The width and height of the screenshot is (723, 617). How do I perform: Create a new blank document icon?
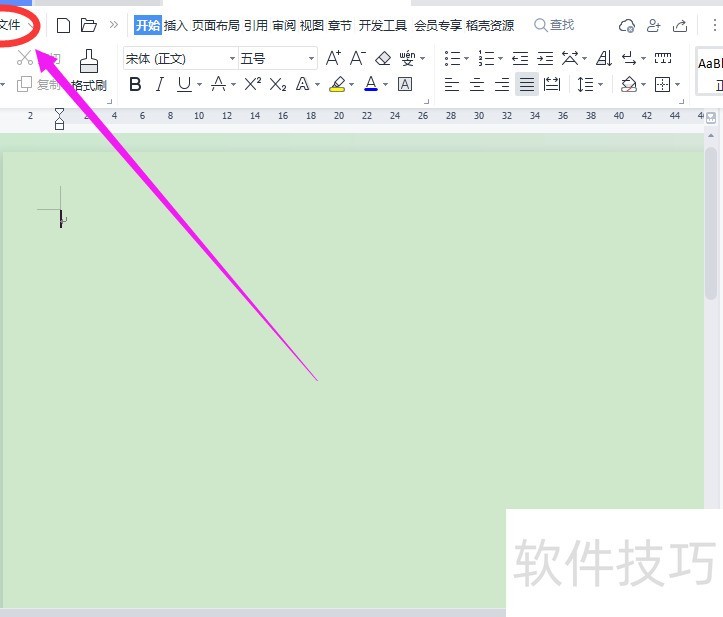[x=63, y=25]
